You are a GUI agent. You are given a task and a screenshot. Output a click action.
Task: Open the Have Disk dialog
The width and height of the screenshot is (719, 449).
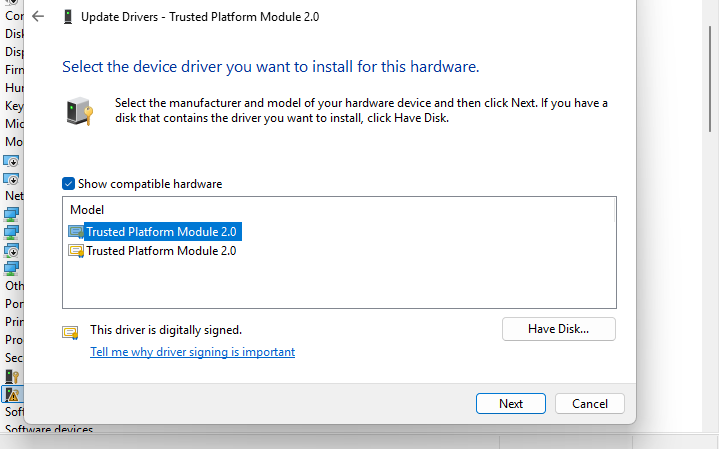click(x=559, y=329)
